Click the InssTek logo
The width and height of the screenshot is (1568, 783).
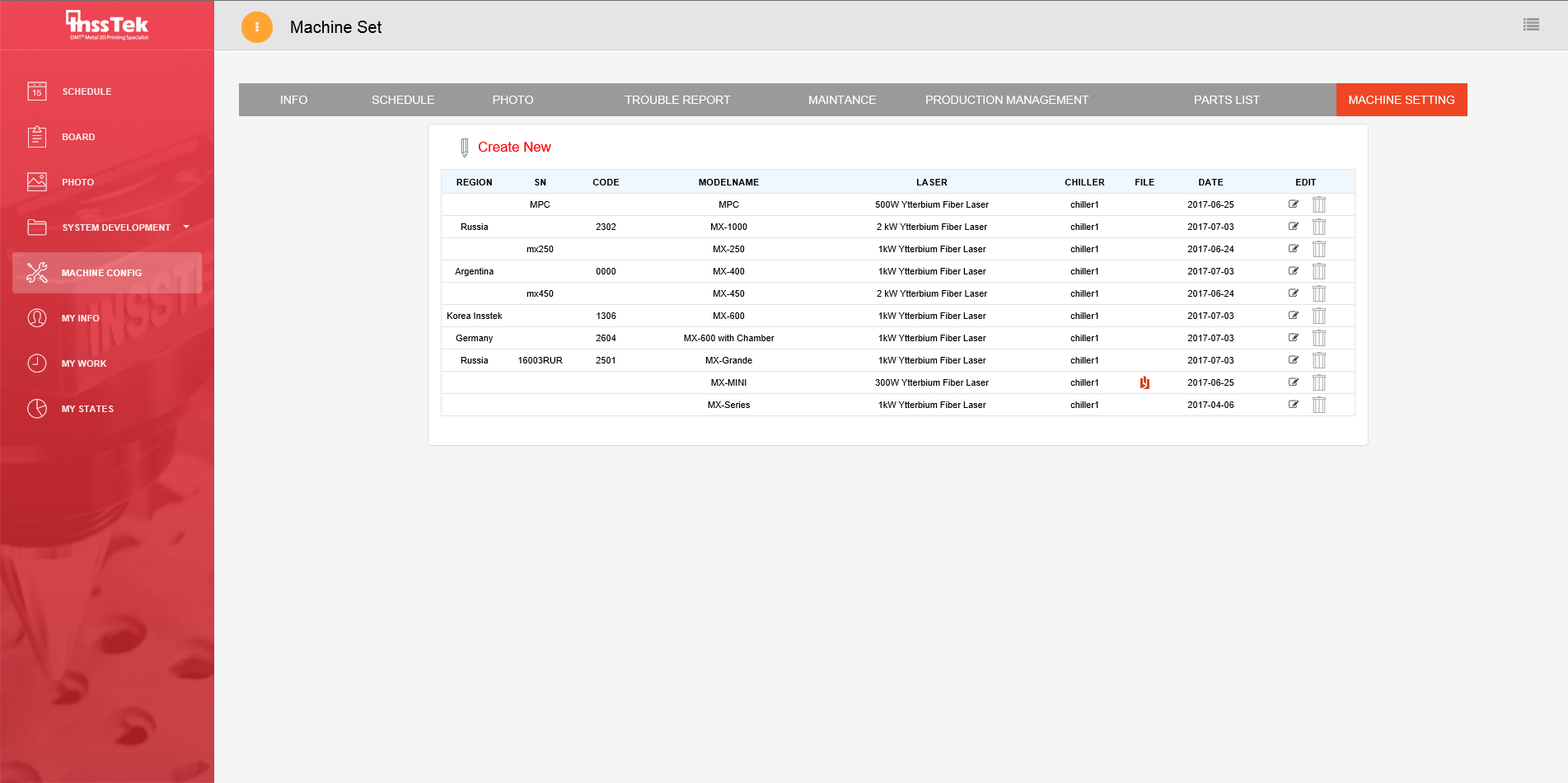tap(108, 25)
